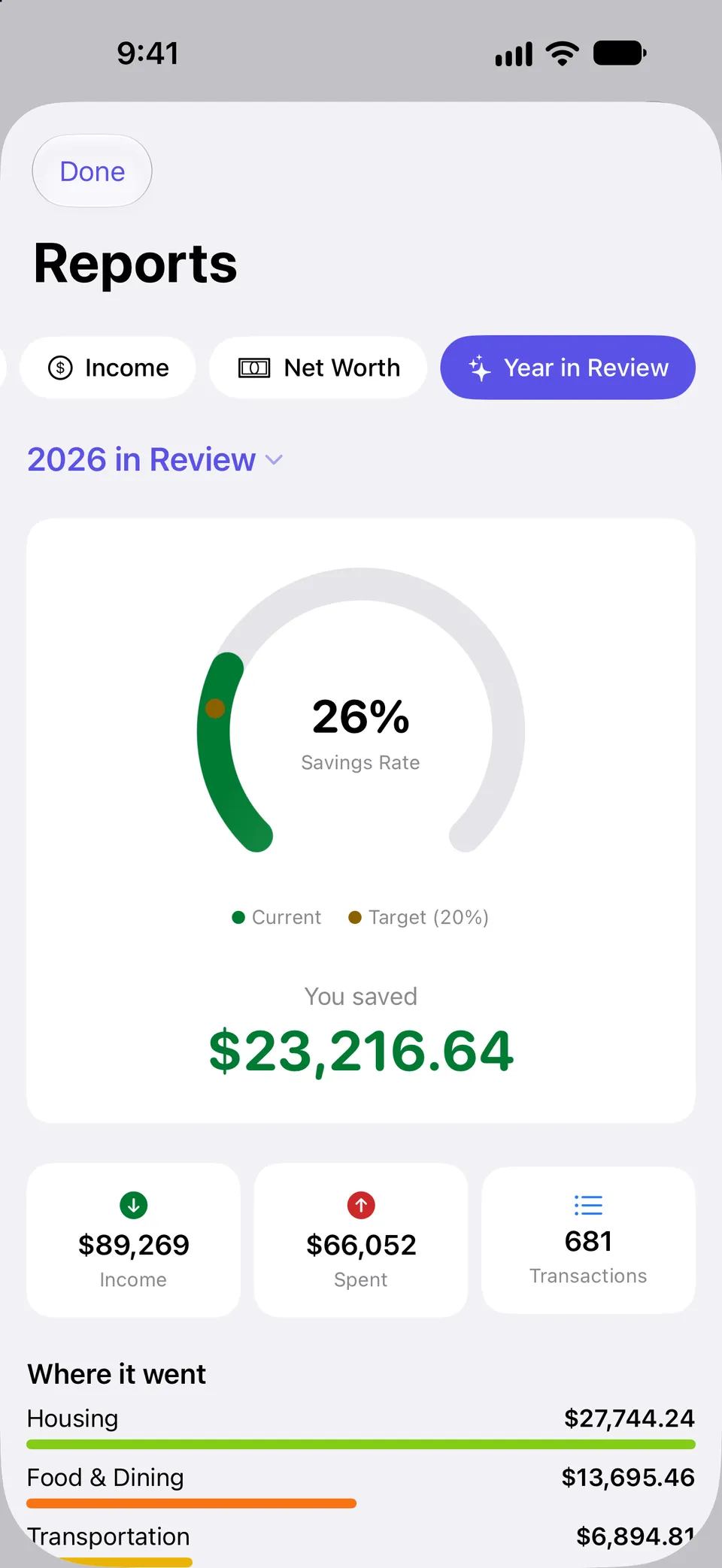Click the brown Target (20%) legend dot
Image resolution: width=722 pixels, height=1568 pixels.
tap(355, 917)
